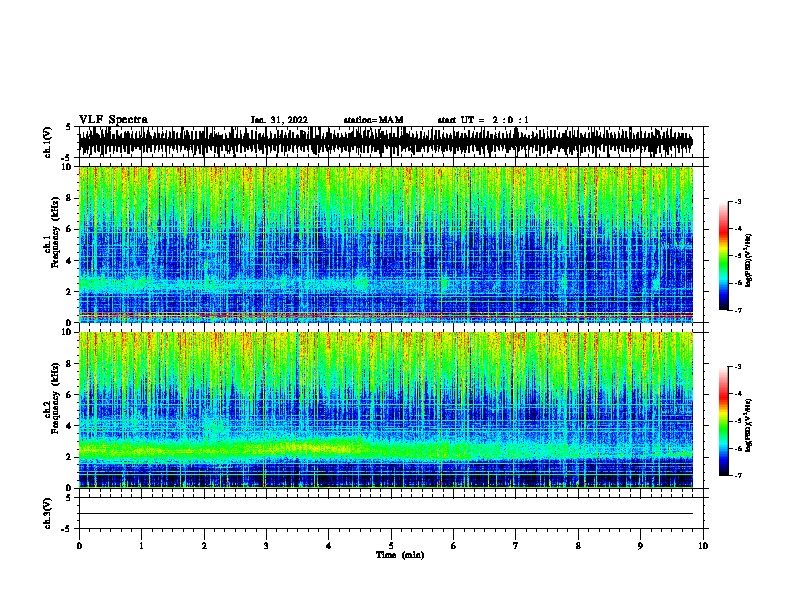Click the time axis tick label "7"
Viewport: 792px width, 612px height.
516,545
